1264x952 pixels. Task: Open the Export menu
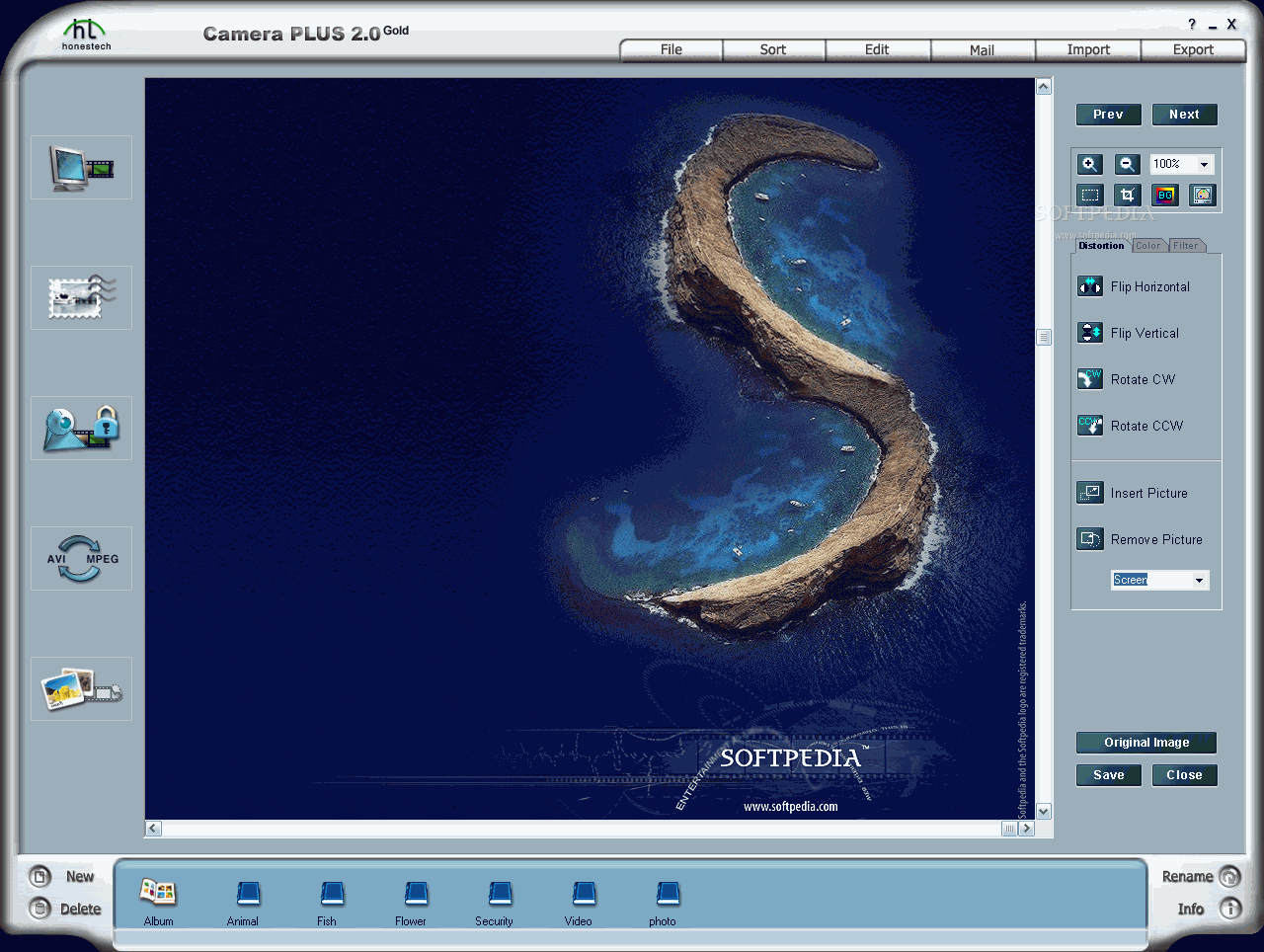coord(1193,50)
